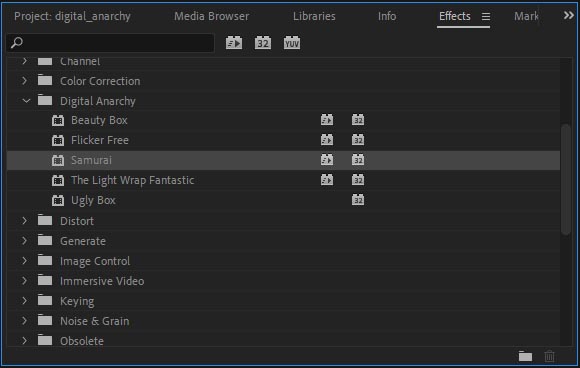
Task: Click the search magnifier icon
Action: tap(17, 43)
